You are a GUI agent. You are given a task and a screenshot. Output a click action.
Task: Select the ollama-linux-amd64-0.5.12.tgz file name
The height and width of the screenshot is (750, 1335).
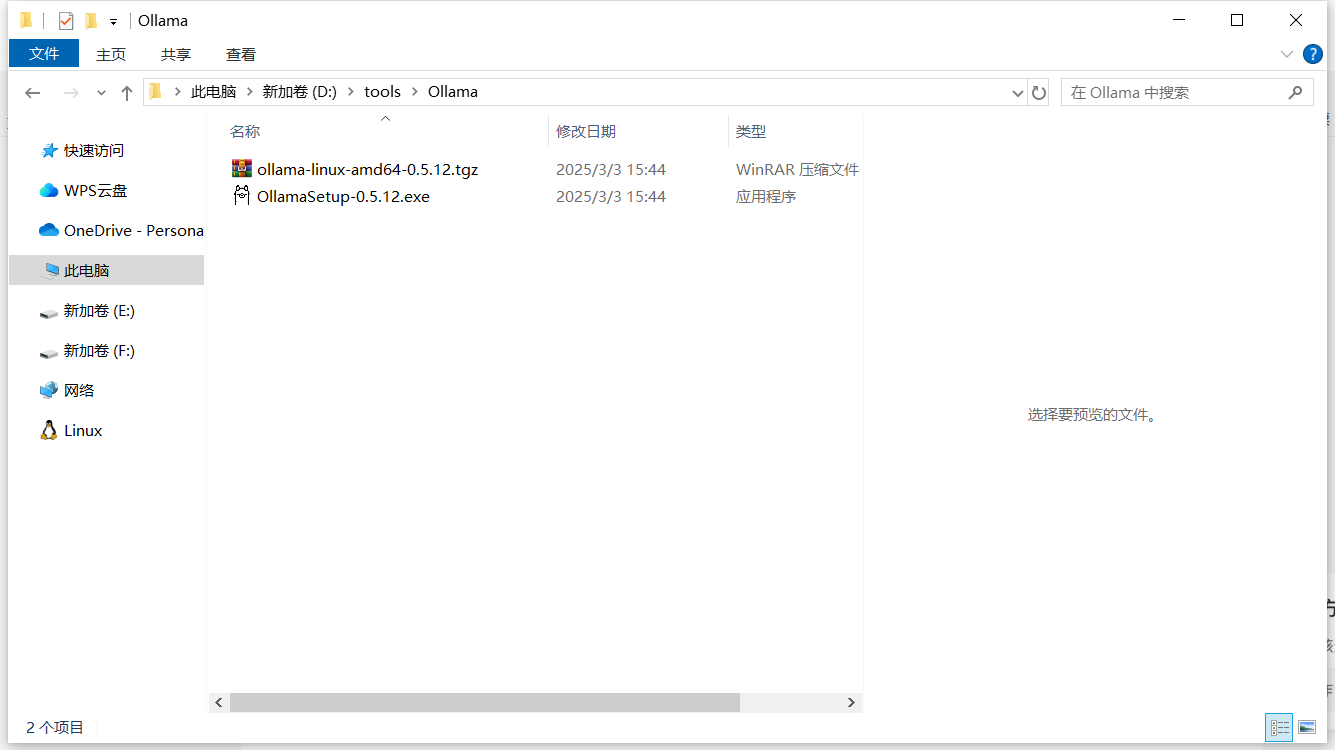(367, 169)
